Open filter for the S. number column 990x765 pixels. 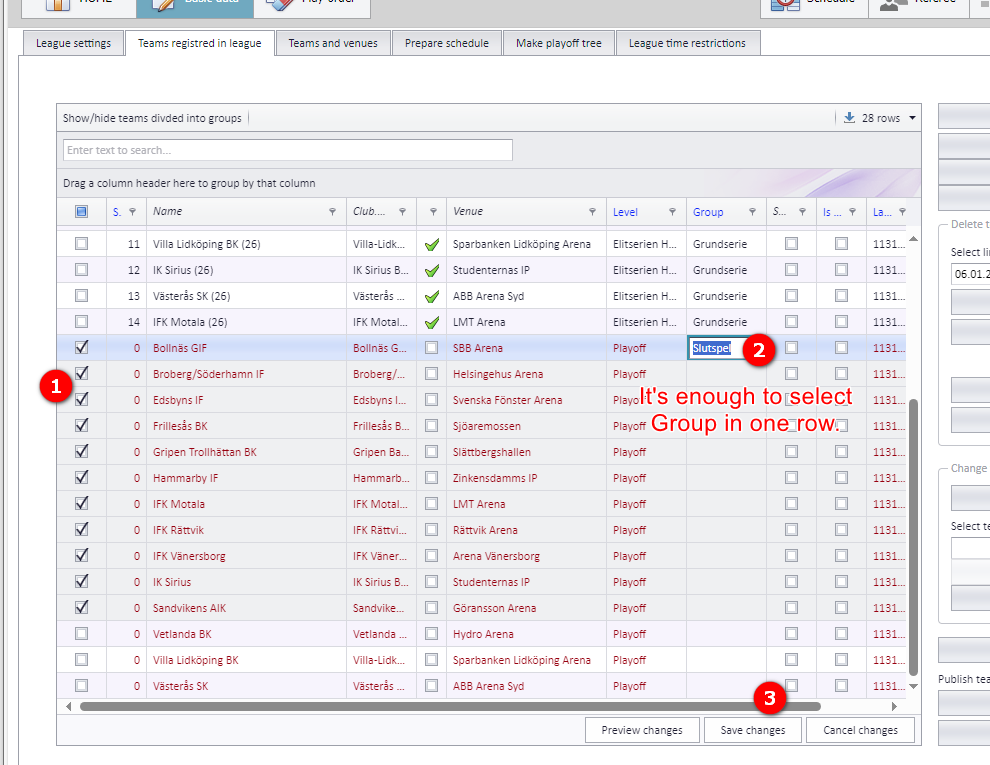tap(133, 212)
